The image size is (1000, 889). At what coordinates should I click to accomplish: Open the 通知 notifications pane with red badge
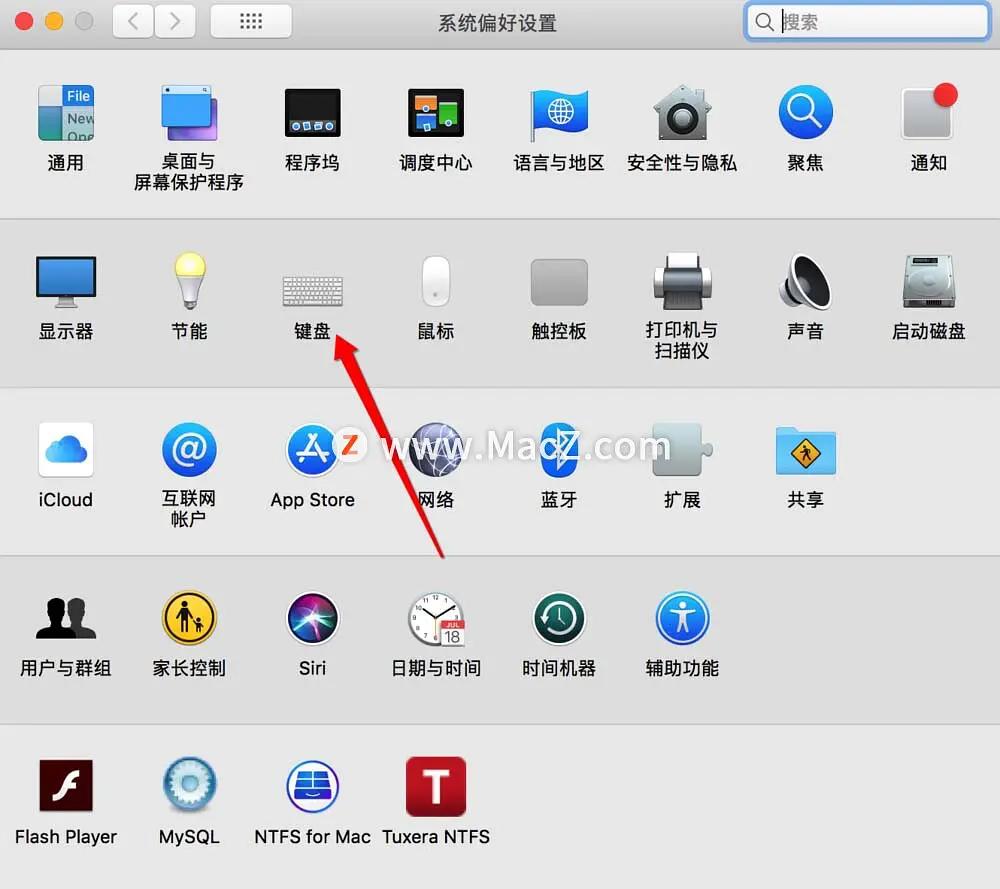pyautogui.click(x=927, y=113)
